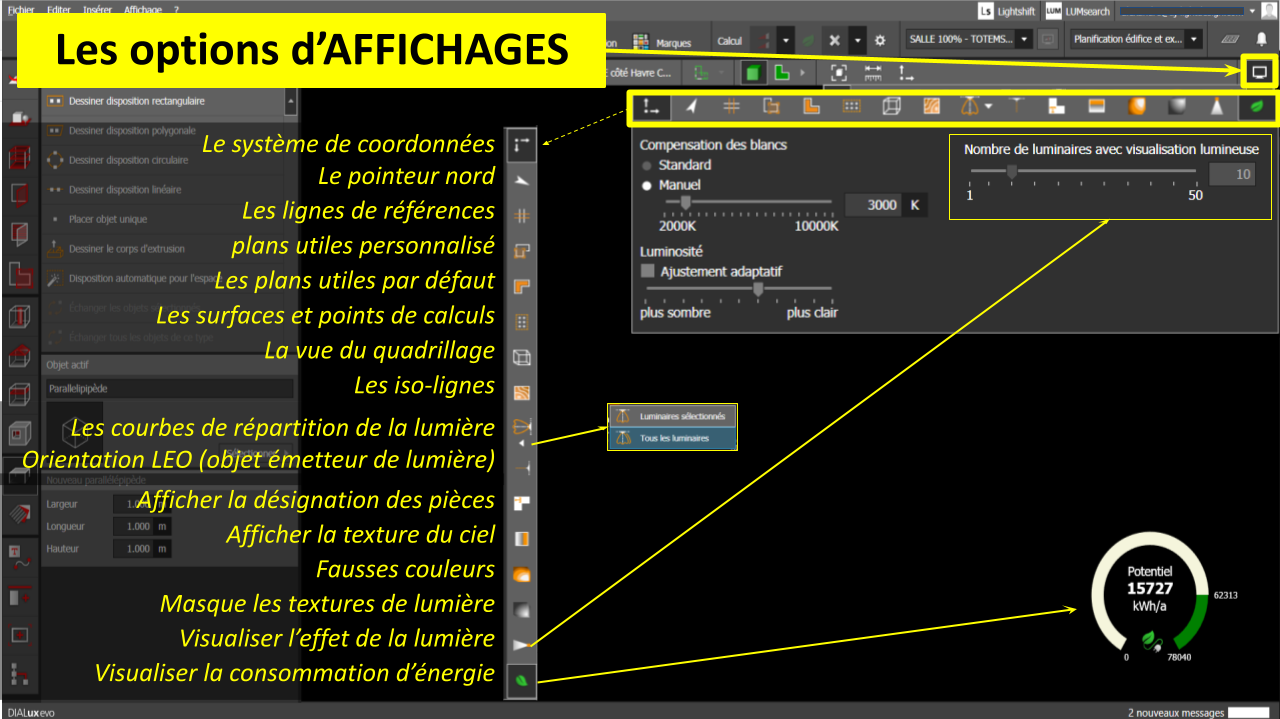Click Placer objet unique
This screenshot has width=1280, height=719.
point(165,219)
